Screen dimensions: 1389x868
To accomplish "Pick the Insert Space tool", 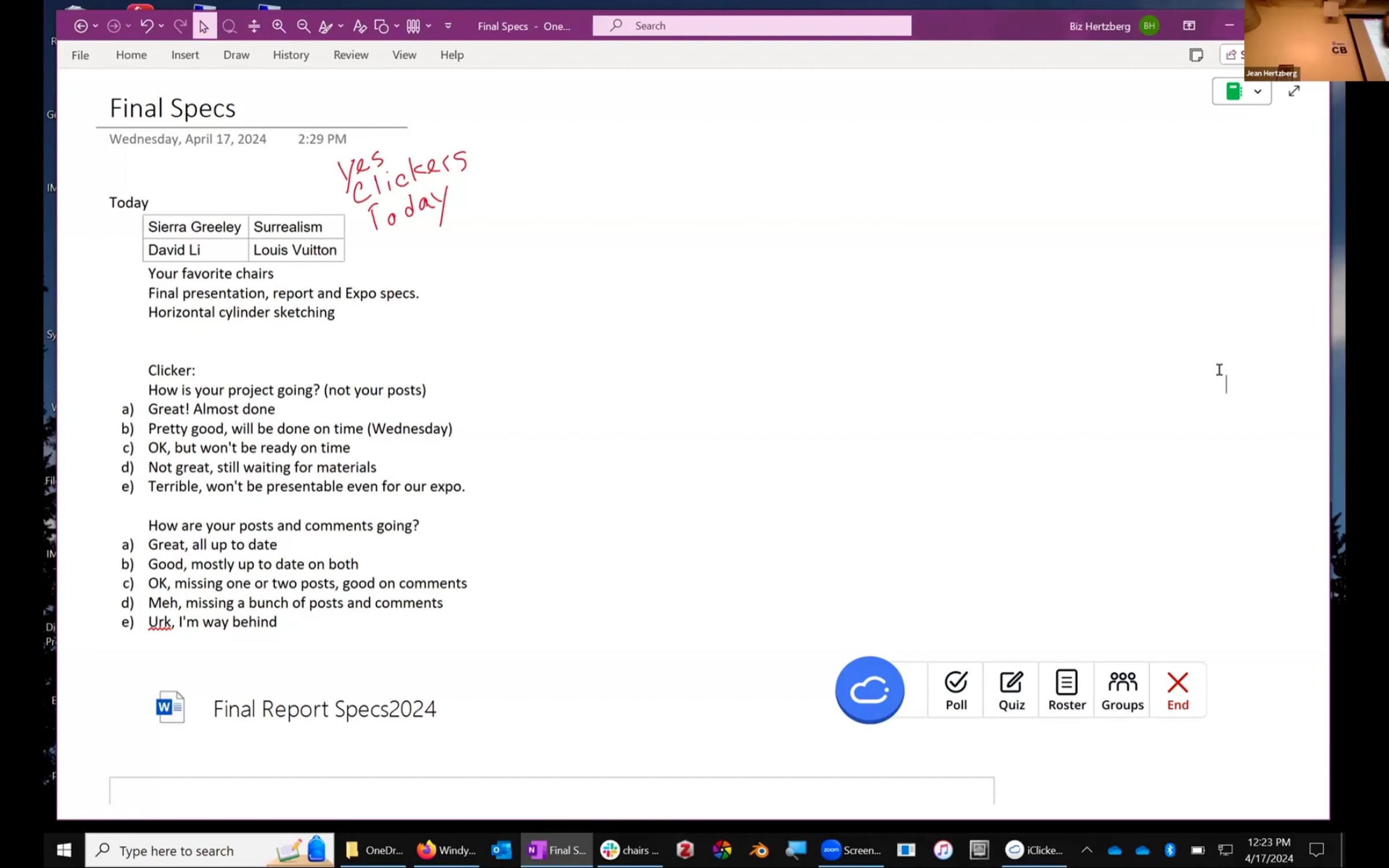I will 254,26.
